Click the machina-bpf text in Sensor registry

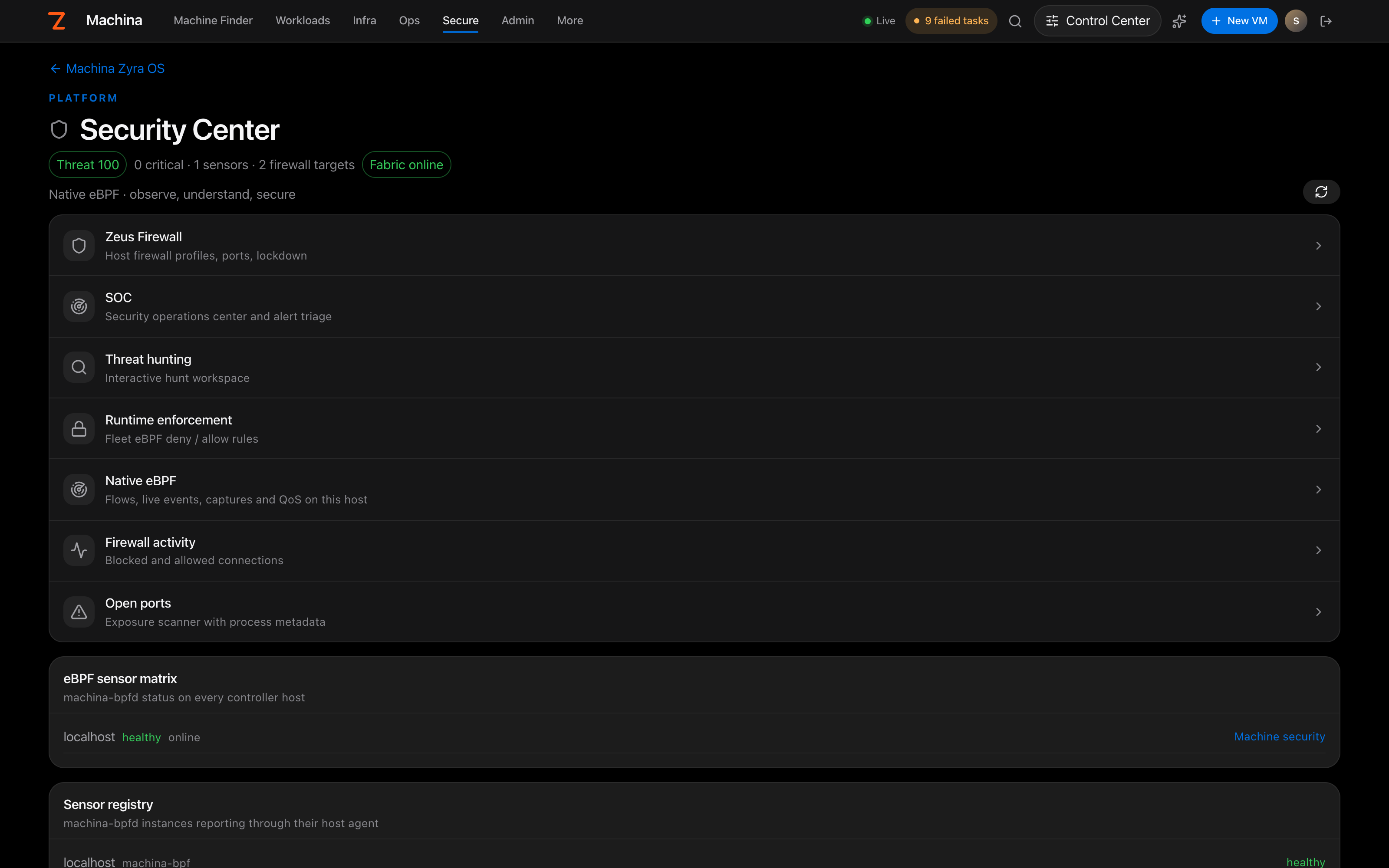156,862
